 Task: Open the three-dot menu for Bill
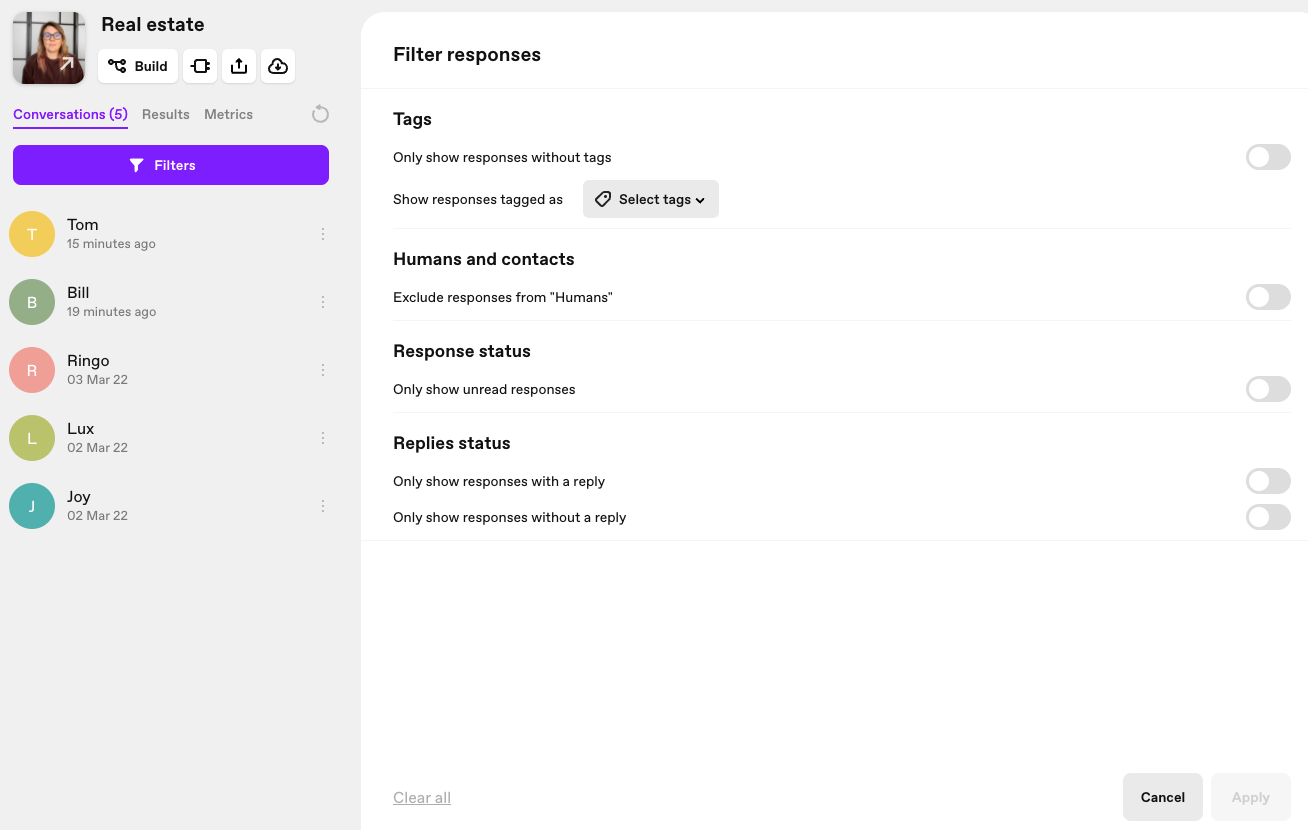click(323, 302)
